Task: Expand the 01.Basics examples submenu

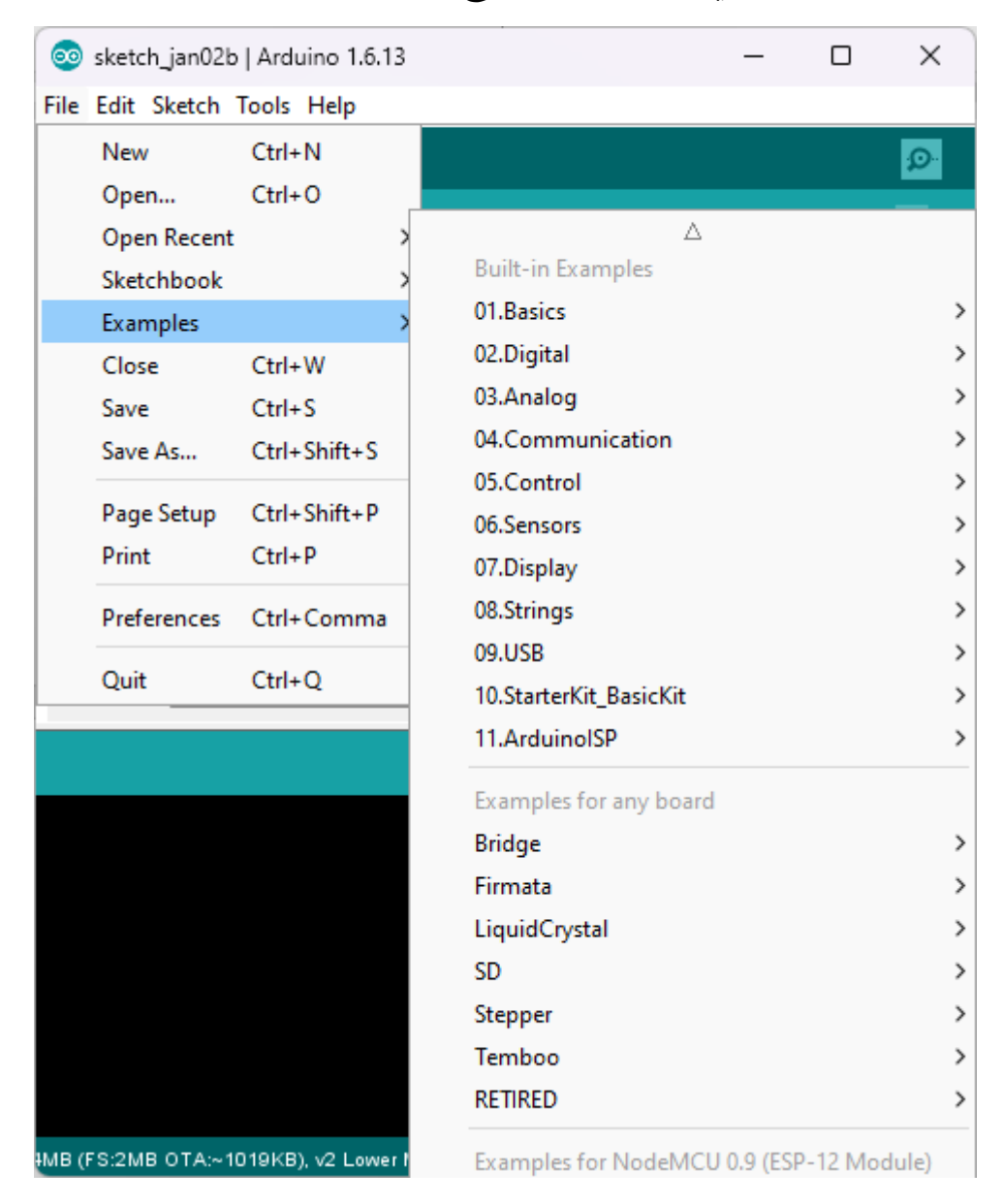Action: click(519, 311)
